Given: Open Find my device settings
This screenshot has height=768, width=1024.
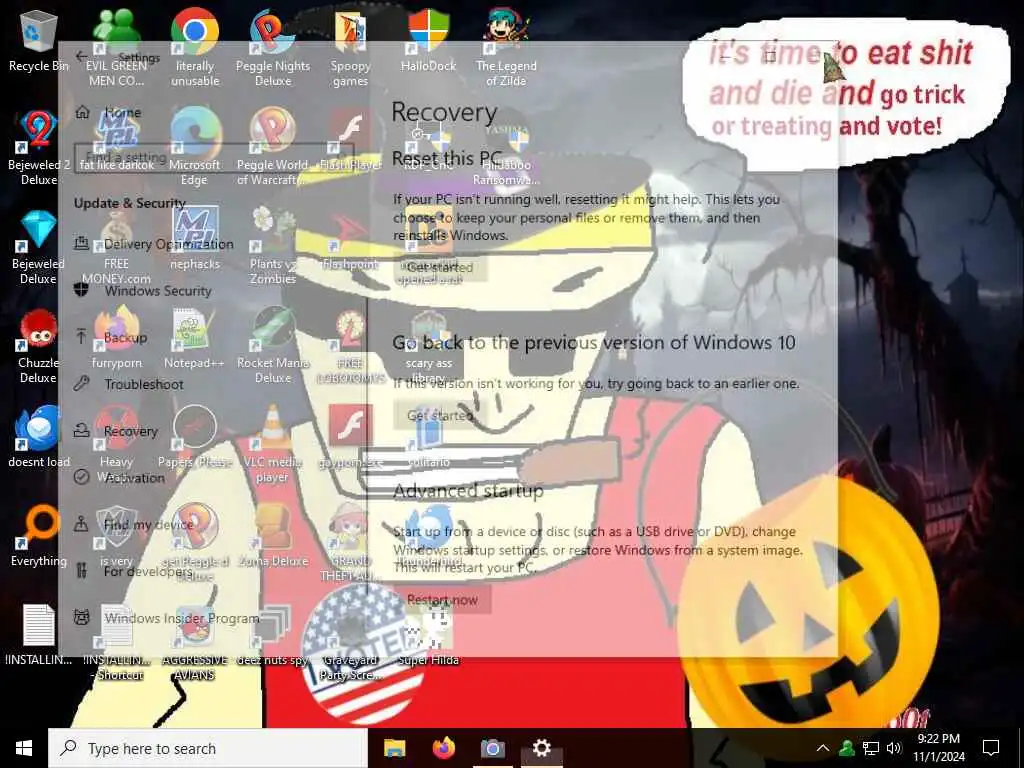Looking at the screenshot, I should coord(134,524).
